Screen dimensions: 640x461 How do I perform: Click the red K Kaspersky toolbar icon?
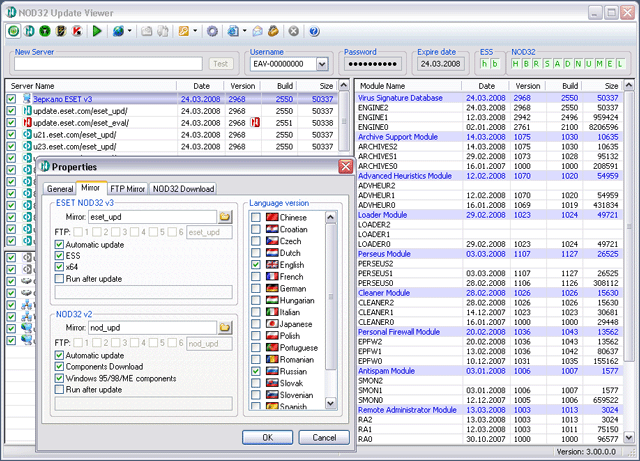(x=77, y=31)
